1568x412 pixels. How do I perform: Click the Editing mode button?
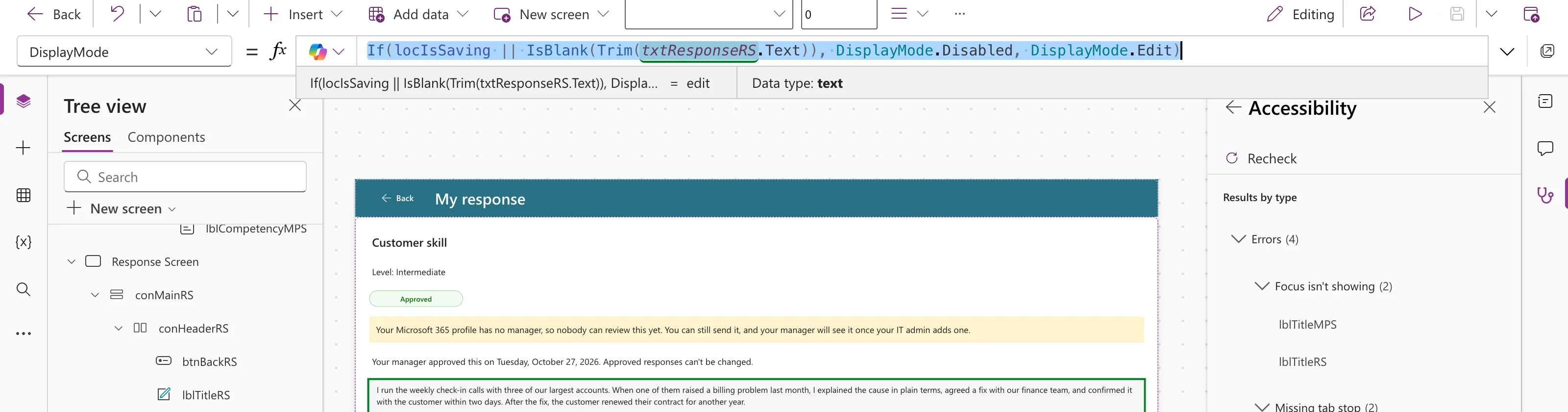tap(1300, 14)
